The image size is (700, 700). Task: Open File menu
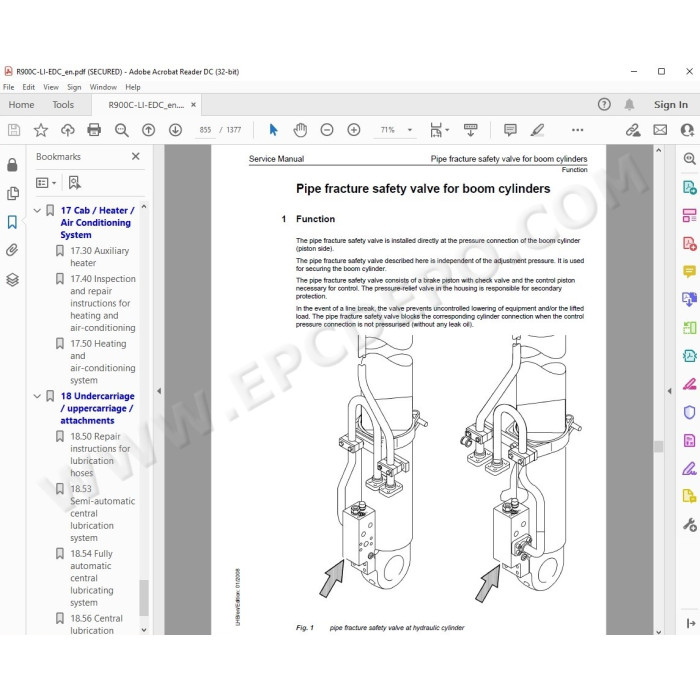point(8,87)
